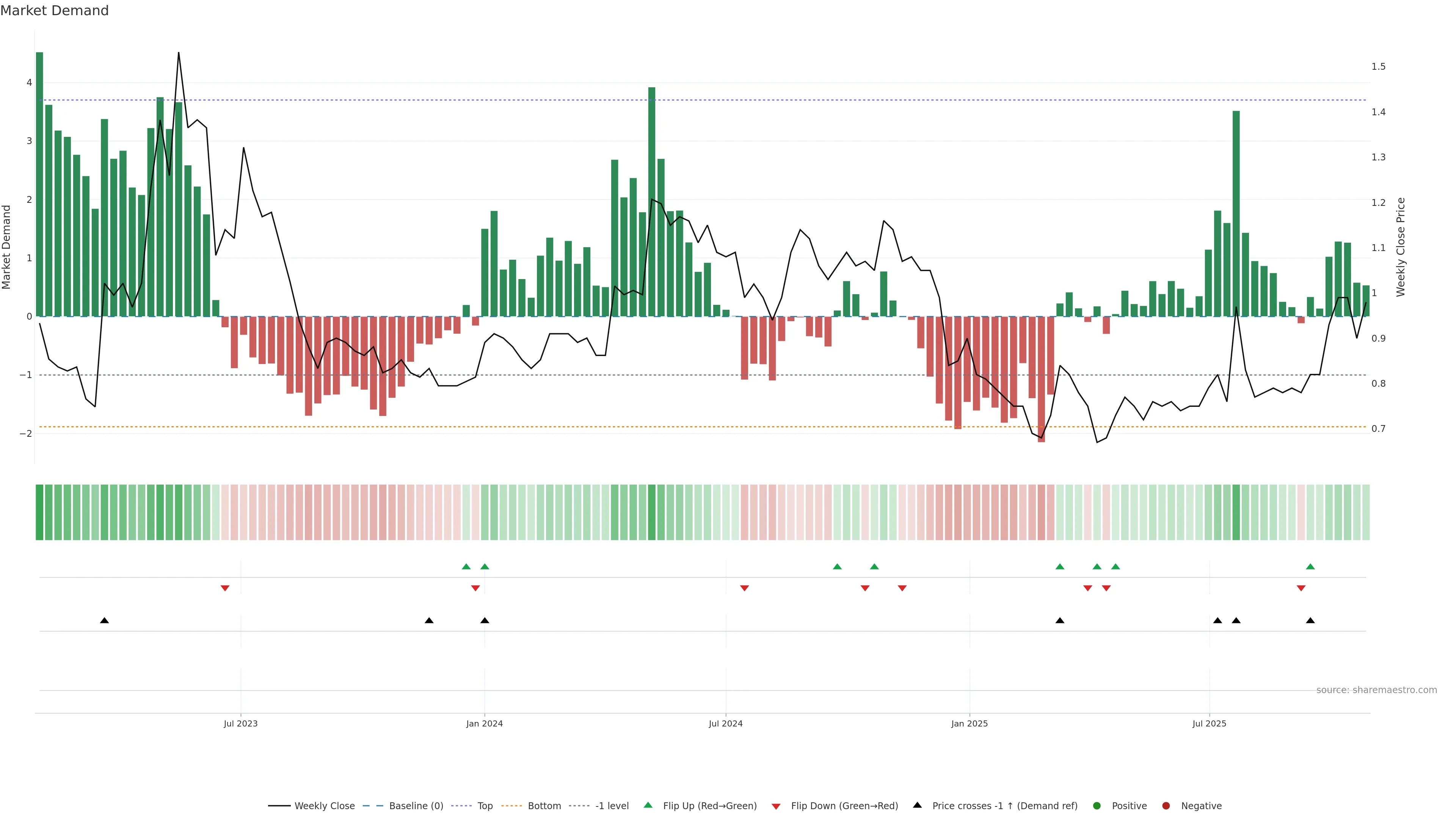1456x819 pixels.
Task: Click the Weekly Close Price axis title
Action: click(1401, 247)
